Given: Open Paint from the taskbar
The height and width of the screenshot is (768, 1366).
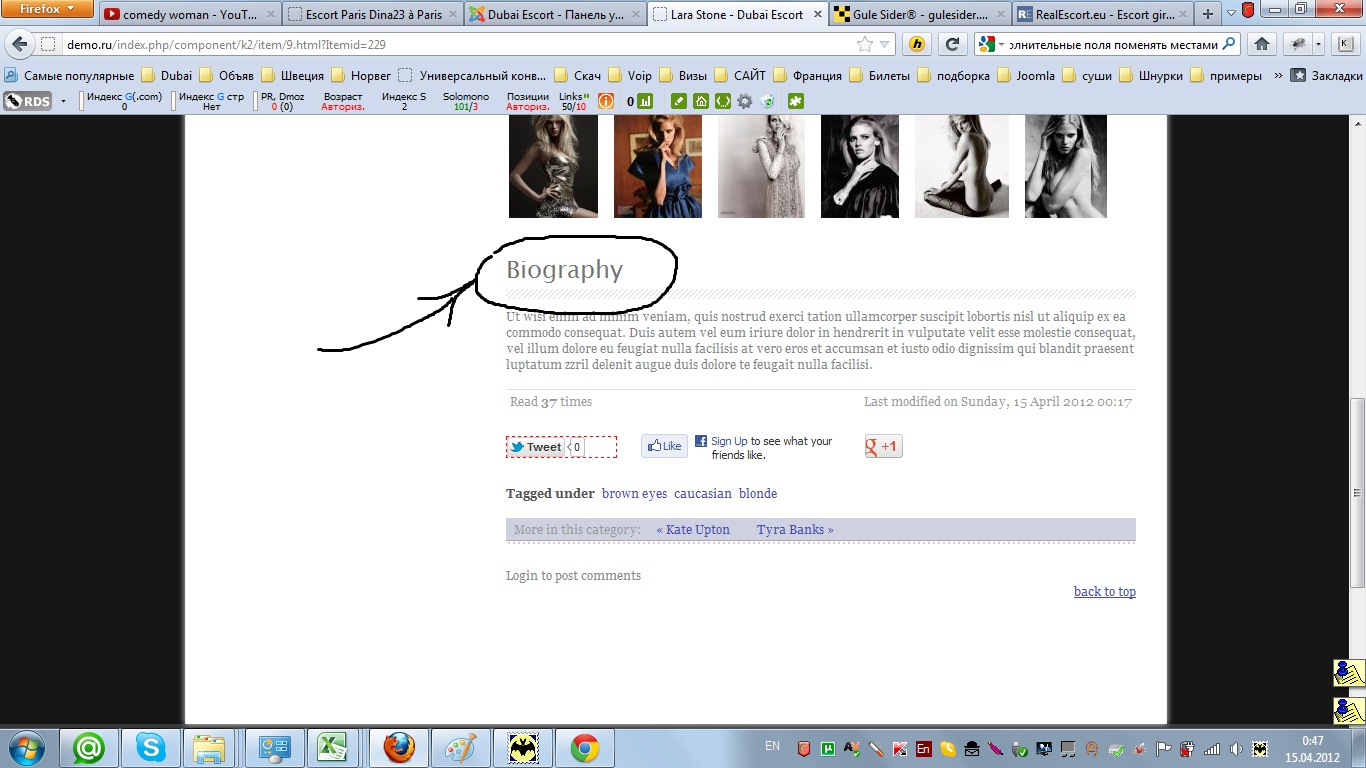Looking at the screenshot, I should click(x=461, y=748).
